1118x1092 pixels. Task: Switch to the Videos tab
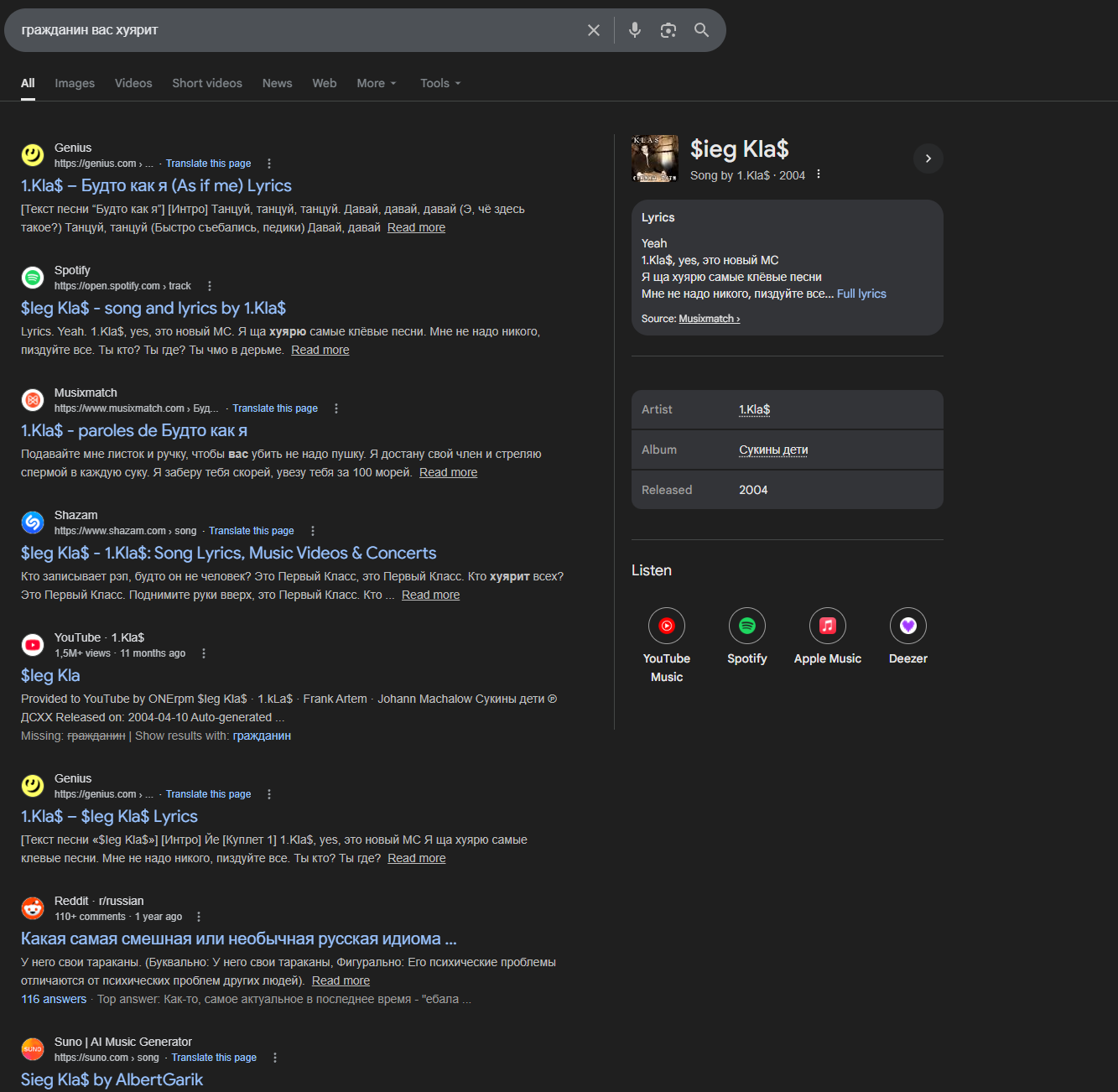tap(133, 83)
